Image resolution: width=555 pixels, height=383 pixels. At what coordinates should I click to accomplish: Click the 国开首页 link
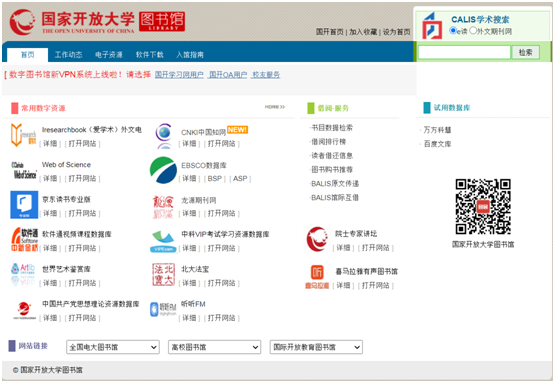pyautogui.click(x=330, y=32)
